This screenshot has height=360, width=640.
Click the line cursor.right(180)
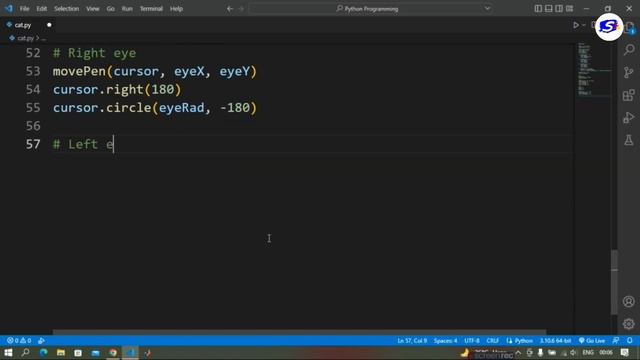click(x=117, y=89)
